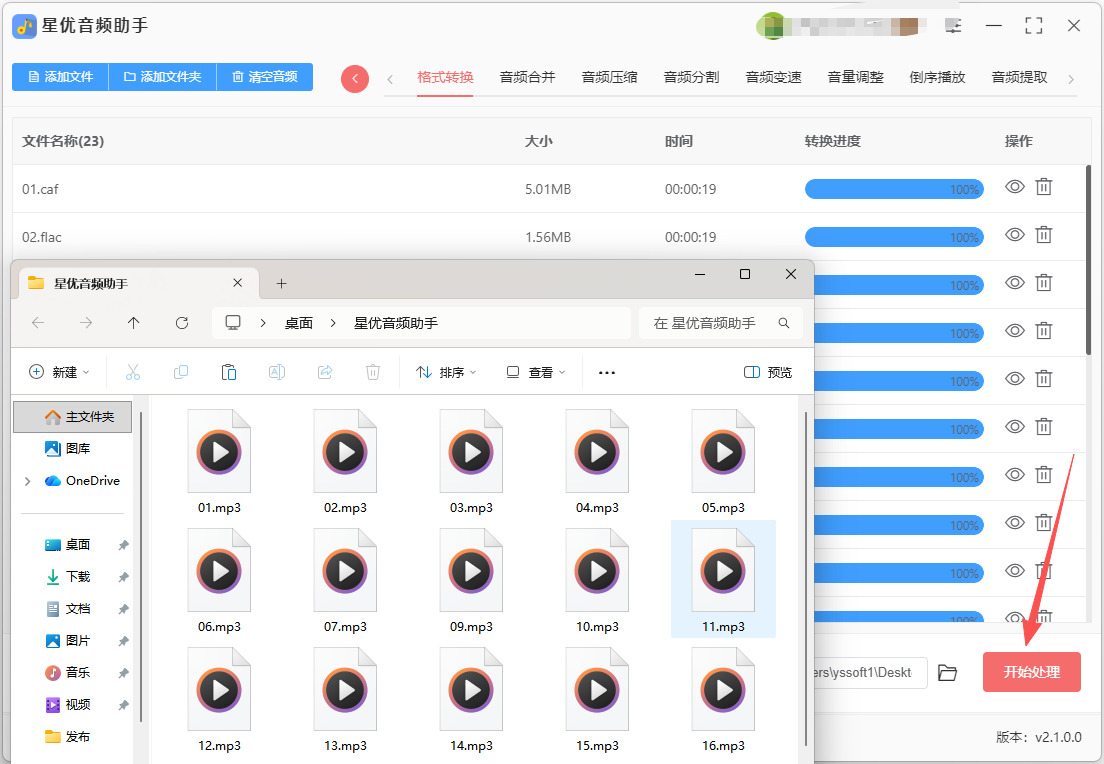Click the Share icon in Explorer toolbar
This screenshot has height=764, width=1104.
tap(325, 372)
